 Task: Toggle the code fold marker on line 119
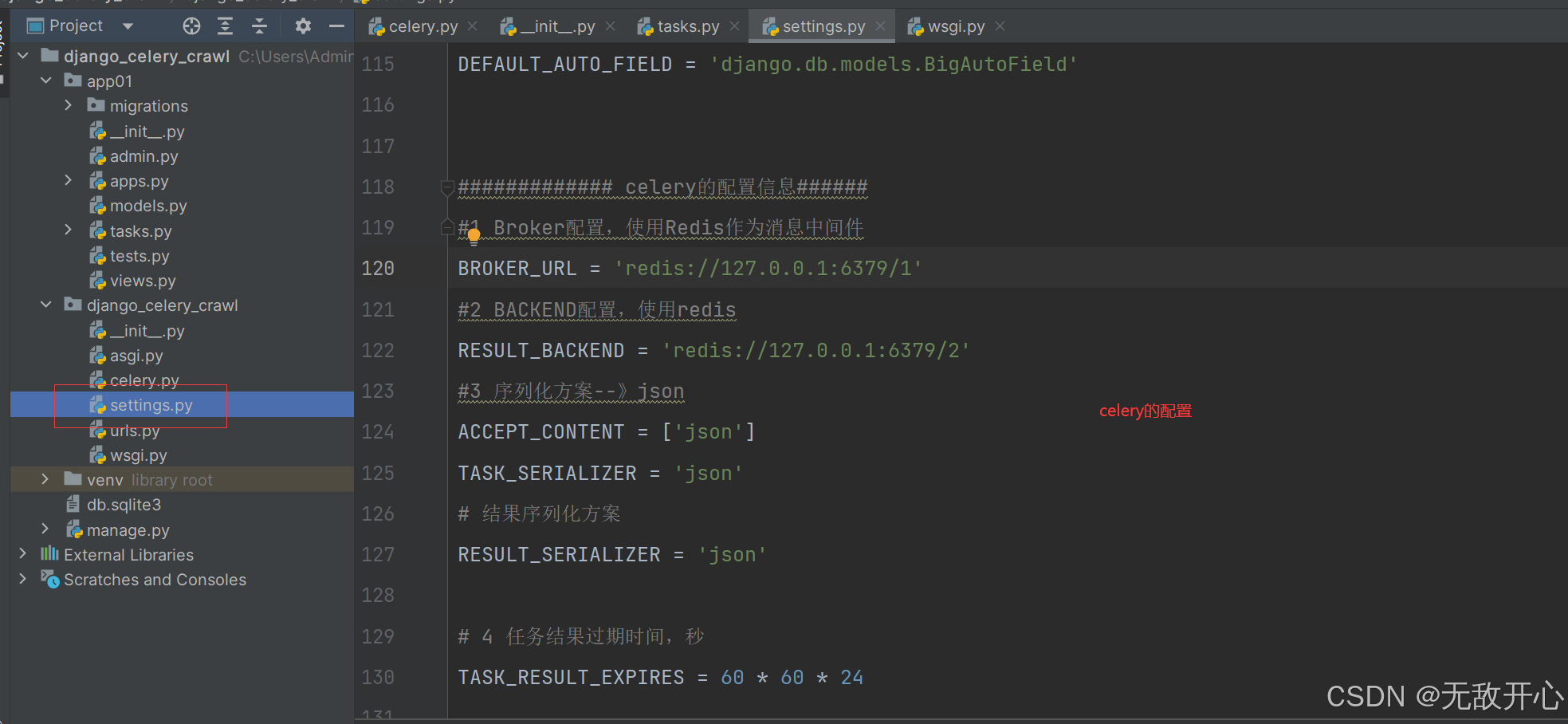pyautogui.click(x=447, y=228)
